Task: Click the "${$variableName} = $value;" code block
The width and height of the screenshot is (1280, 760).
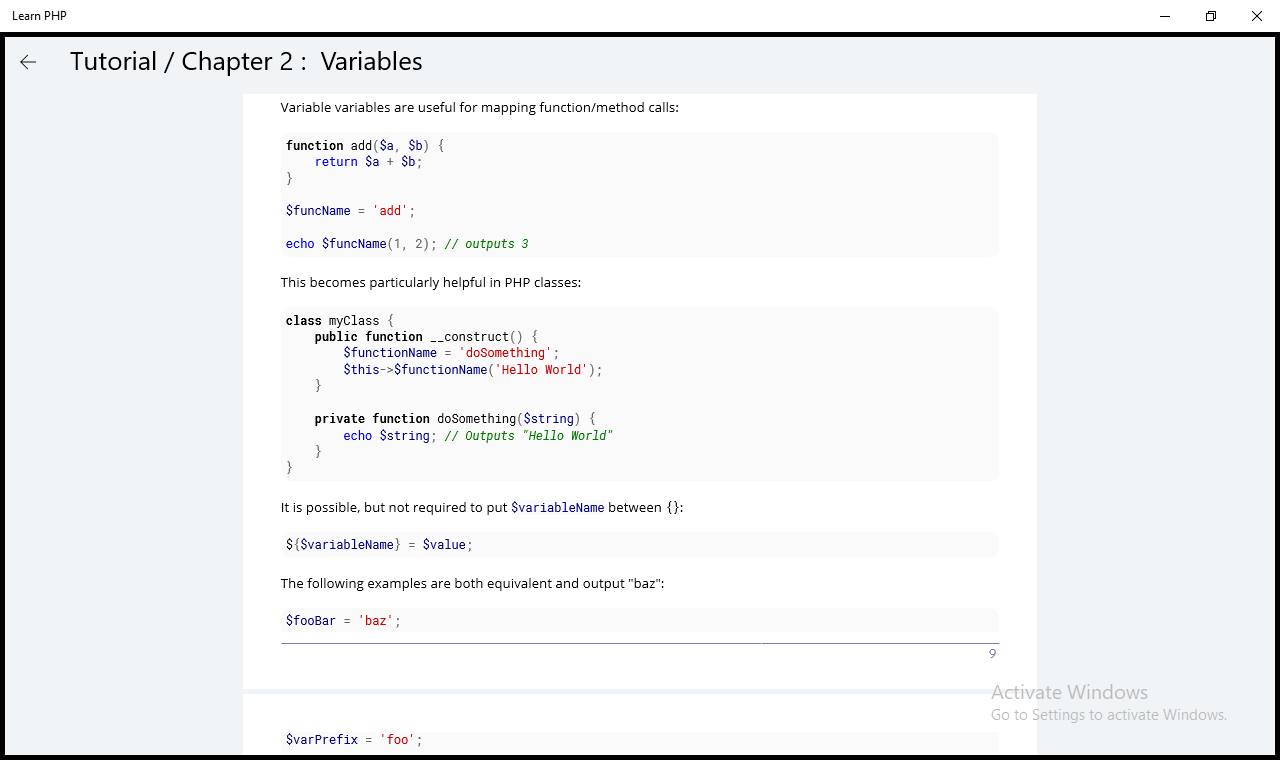Action: (x=379, y=545)
